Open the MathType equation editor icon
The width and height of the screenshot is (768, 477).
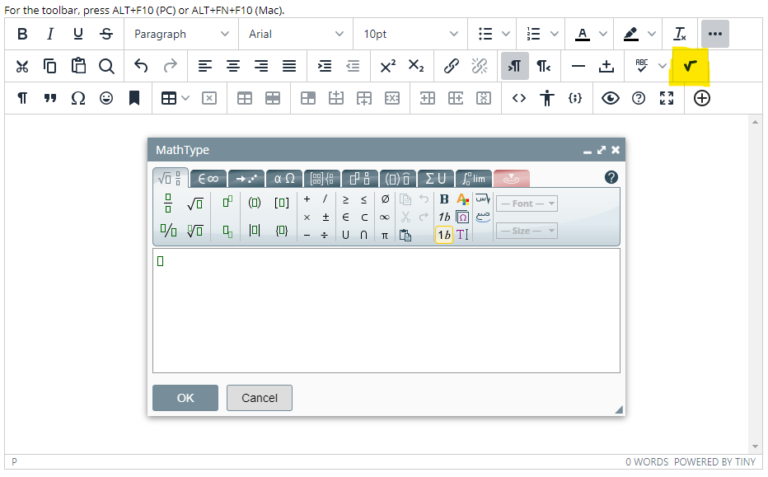point(689,66)
